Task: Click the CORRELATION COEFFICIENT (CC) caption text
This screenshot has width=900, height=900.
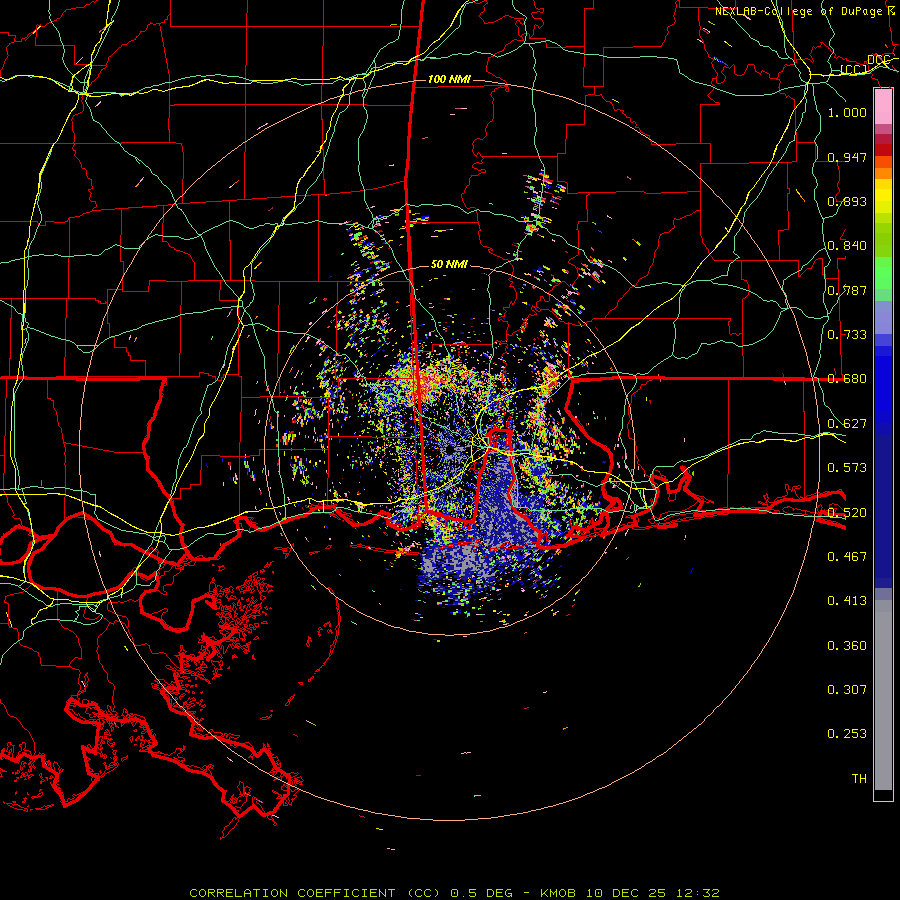Action: coord(315,893)
